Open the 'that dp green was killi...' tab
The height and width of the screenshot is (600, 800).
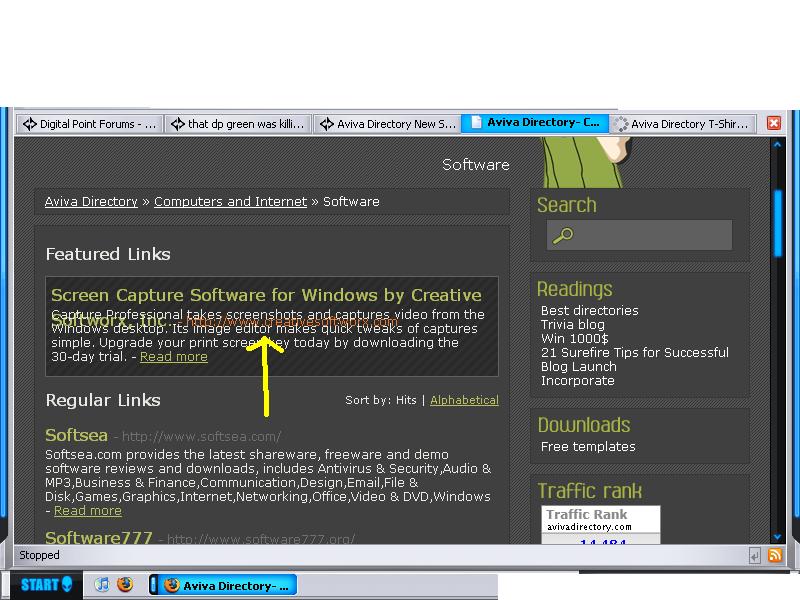[238, 124]
